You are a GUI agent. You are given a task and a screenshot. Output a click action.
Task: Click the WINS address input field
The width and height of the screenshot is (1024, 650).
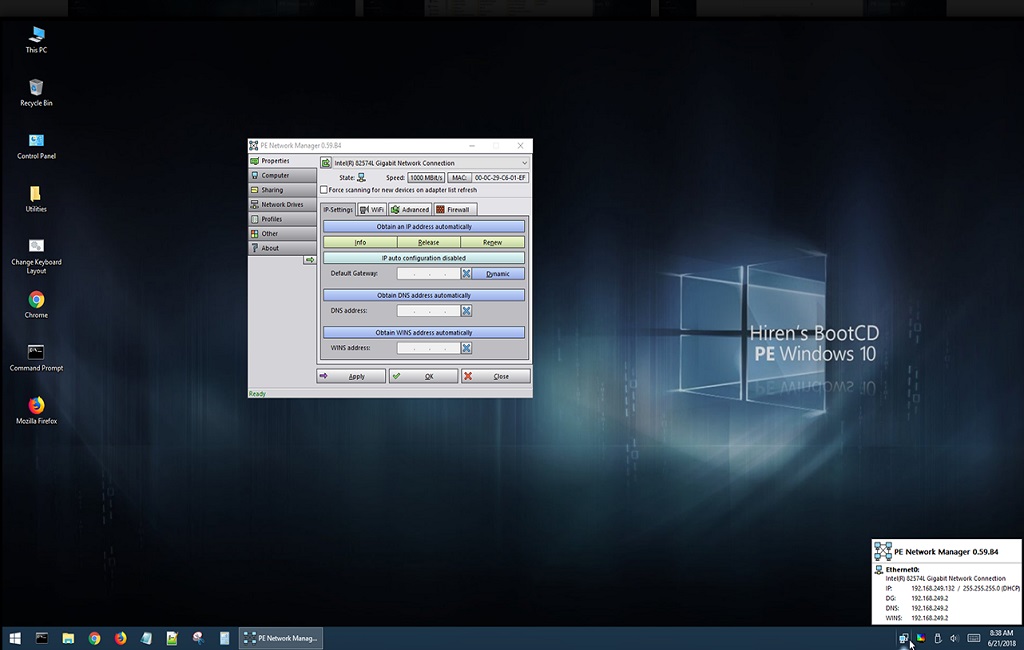tap(428, 348)
